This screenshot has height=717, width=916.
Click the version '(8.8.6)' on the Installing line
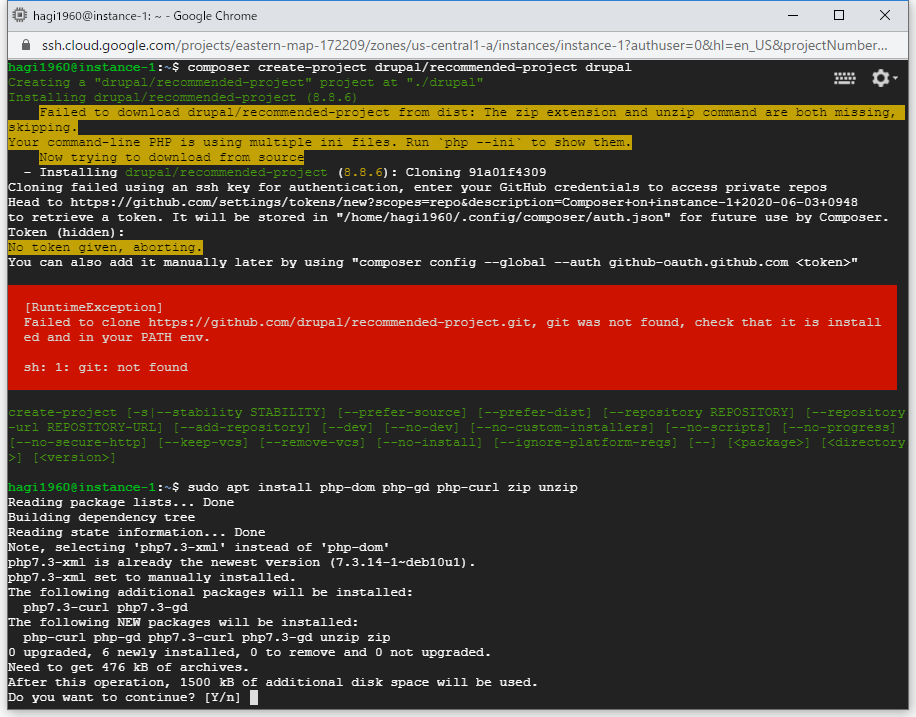click(x=331, y=98)
